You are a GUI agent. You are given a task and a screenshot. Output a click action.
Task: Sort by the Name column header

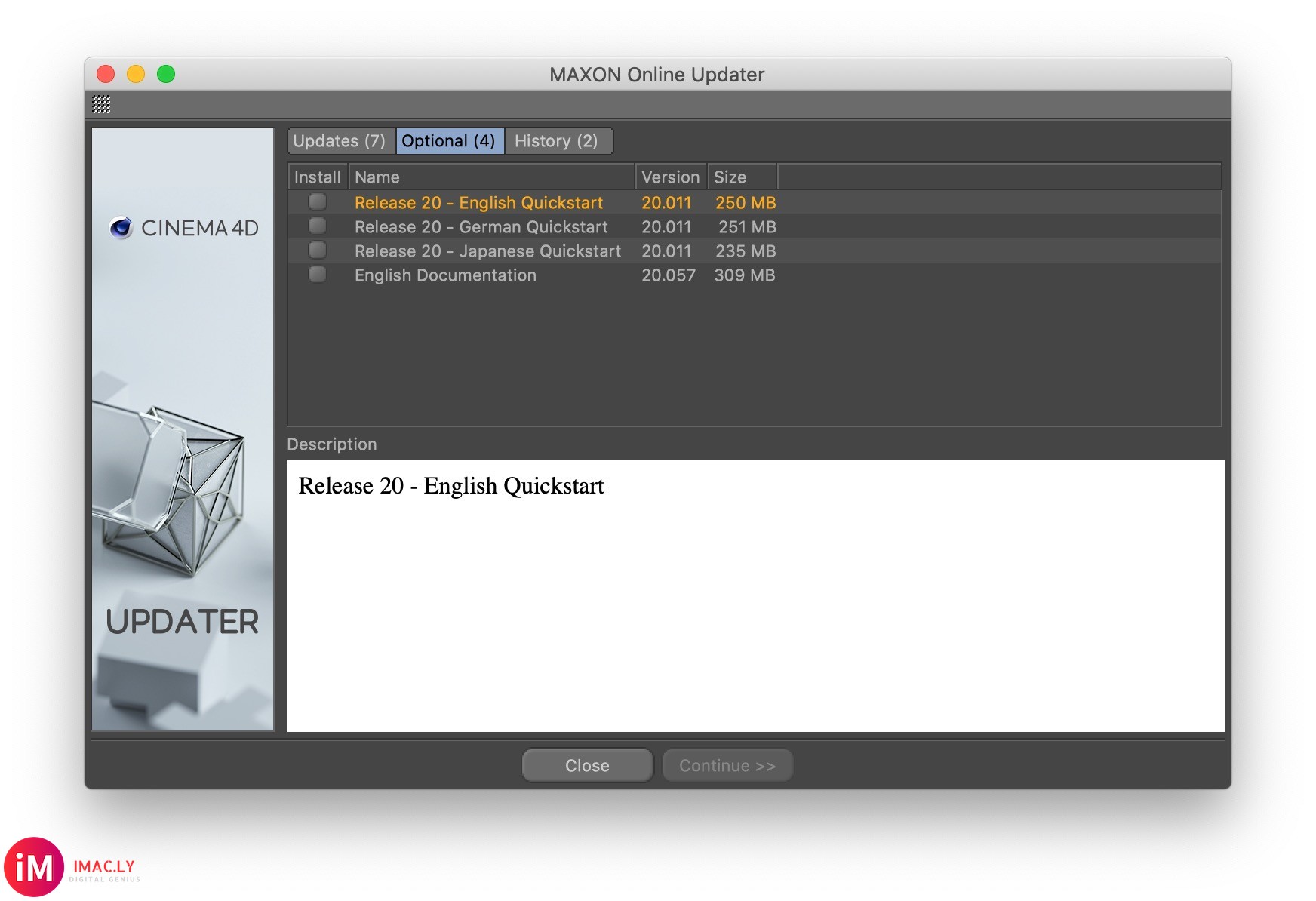click(x=492, y=177)
